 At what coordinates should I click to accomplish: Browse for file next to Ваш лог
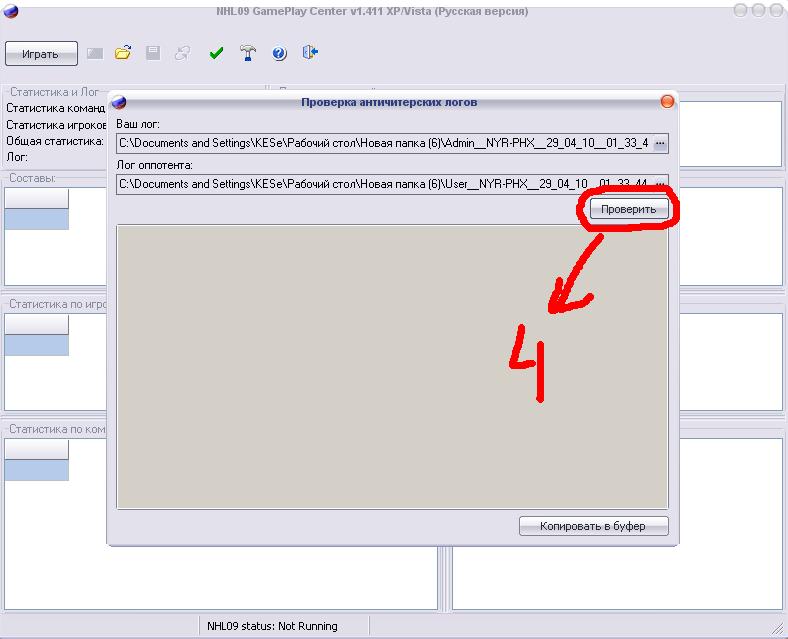(660, 143)
